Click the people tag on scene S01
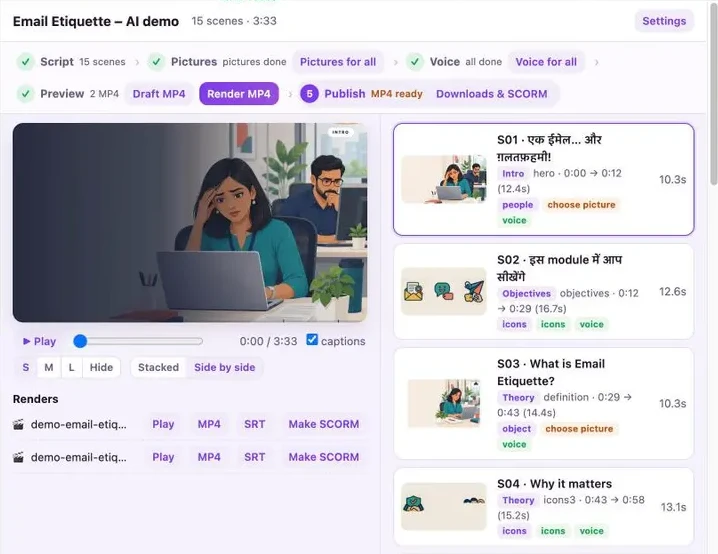This screenshot has height=554, width=718. [x=517, y=205]
